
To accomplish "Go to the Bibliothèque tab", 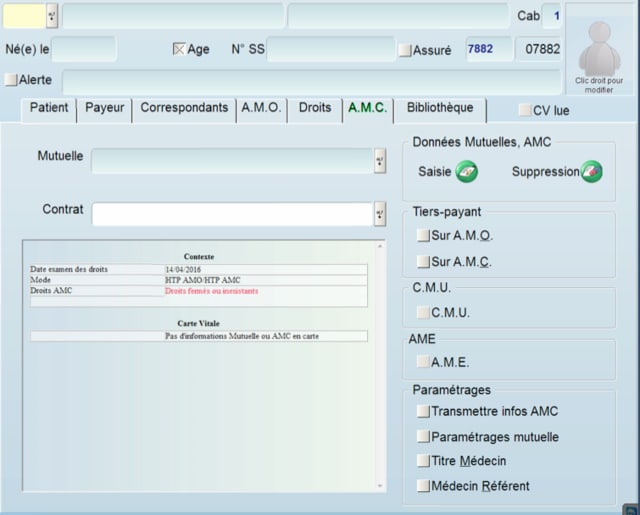I will click(440, 108).
